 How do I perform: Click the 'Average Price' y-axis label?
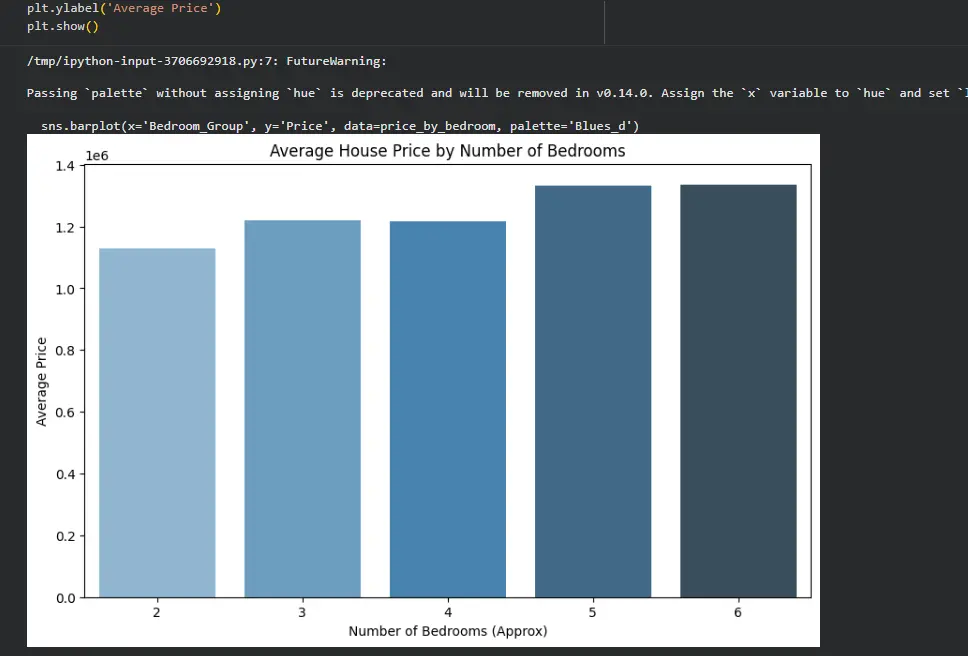click(x=41, y=381)
